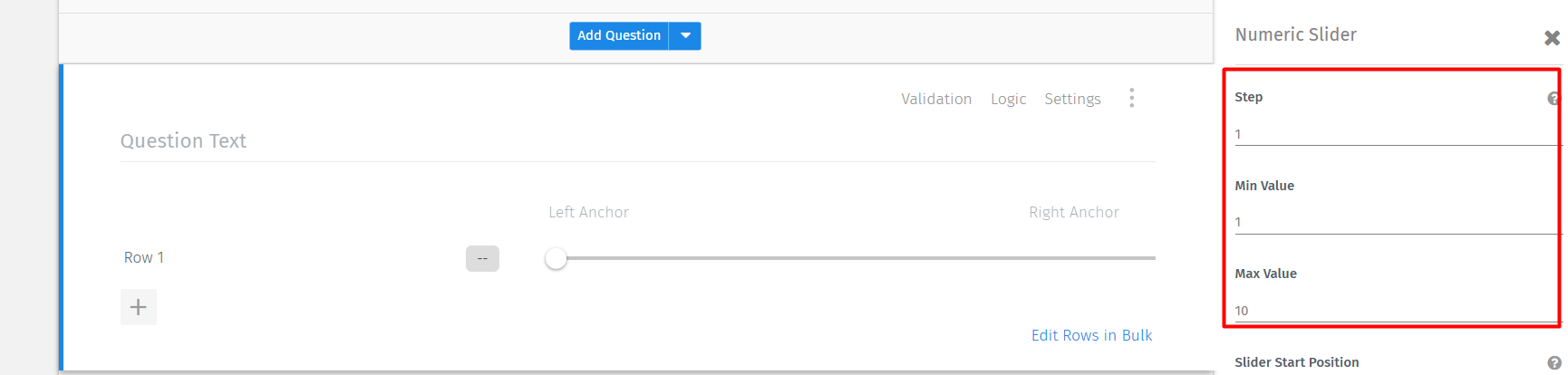The height and width of the screenshot is (375, 1568).
Task: Open the Add Question dropdown arrow
Action: [x=685, y=35]
